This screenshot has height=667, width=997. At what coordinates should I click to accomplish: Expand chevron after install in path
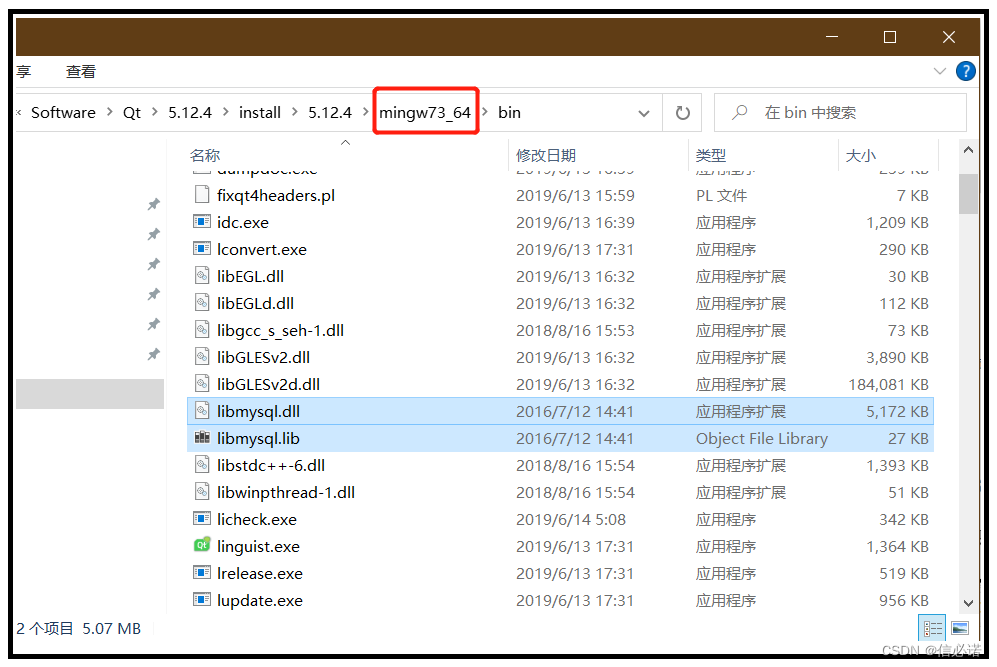[x=294, y=113]
